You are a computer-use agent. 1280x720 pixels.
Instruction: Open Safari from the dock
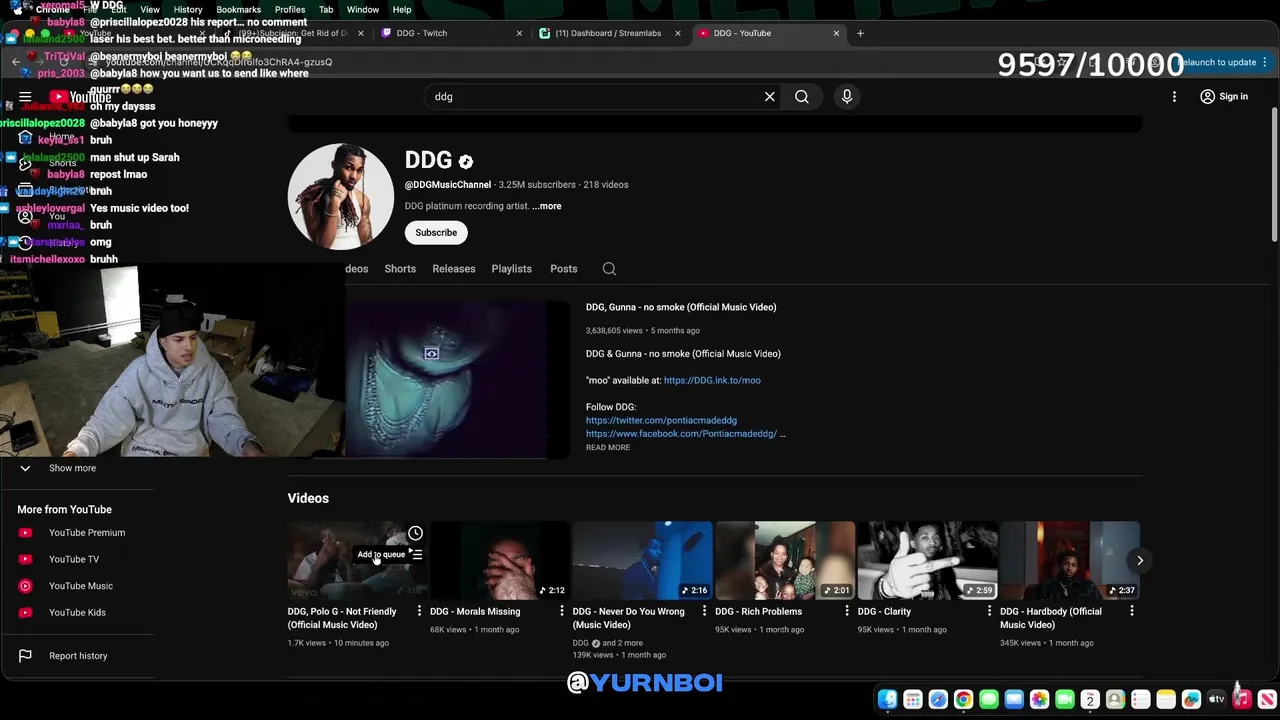(x=938, y=699)
